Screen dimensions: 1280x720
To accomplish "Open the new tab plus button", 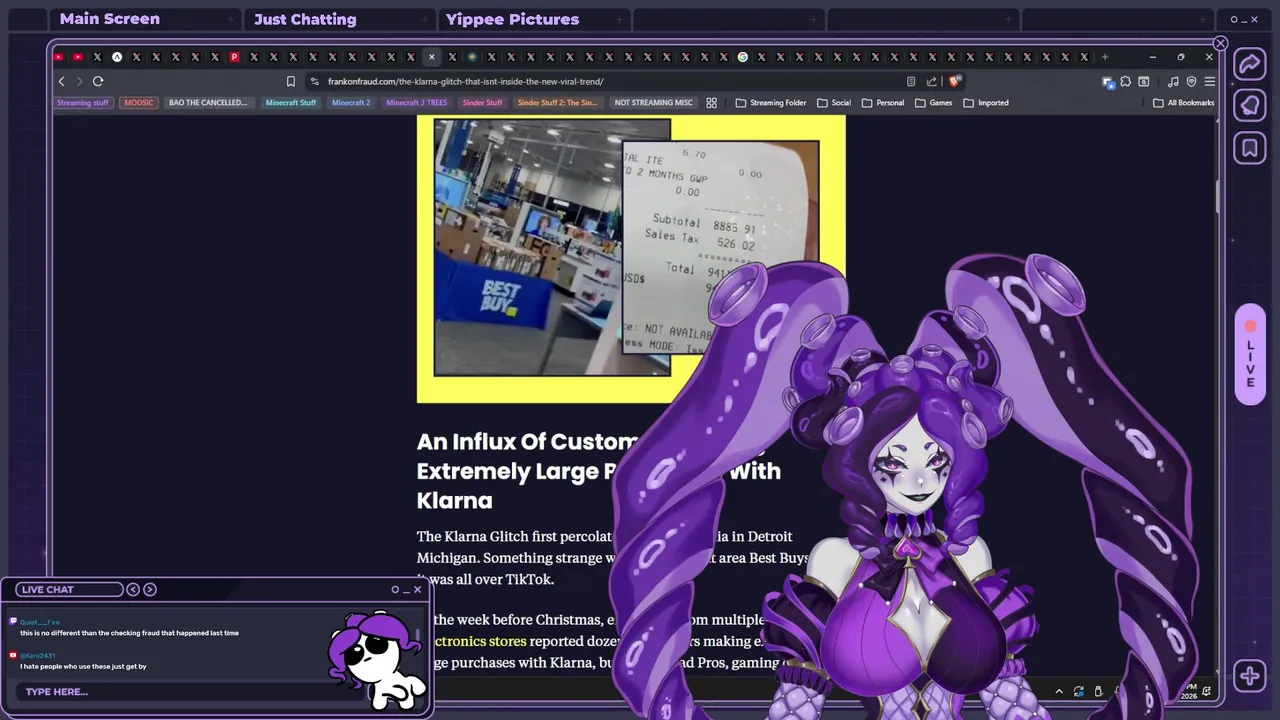I will [1105, 57].
